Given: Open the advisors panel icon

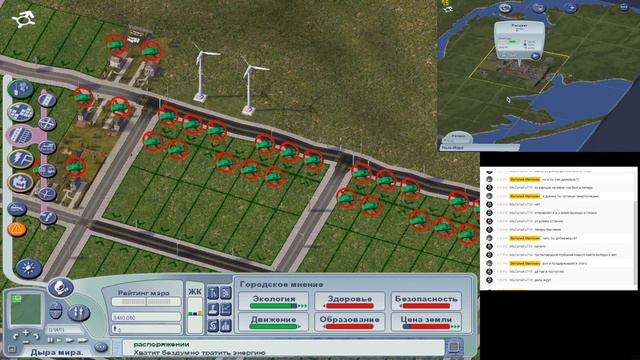Looking at the screenshot, I should coord(213,293).
